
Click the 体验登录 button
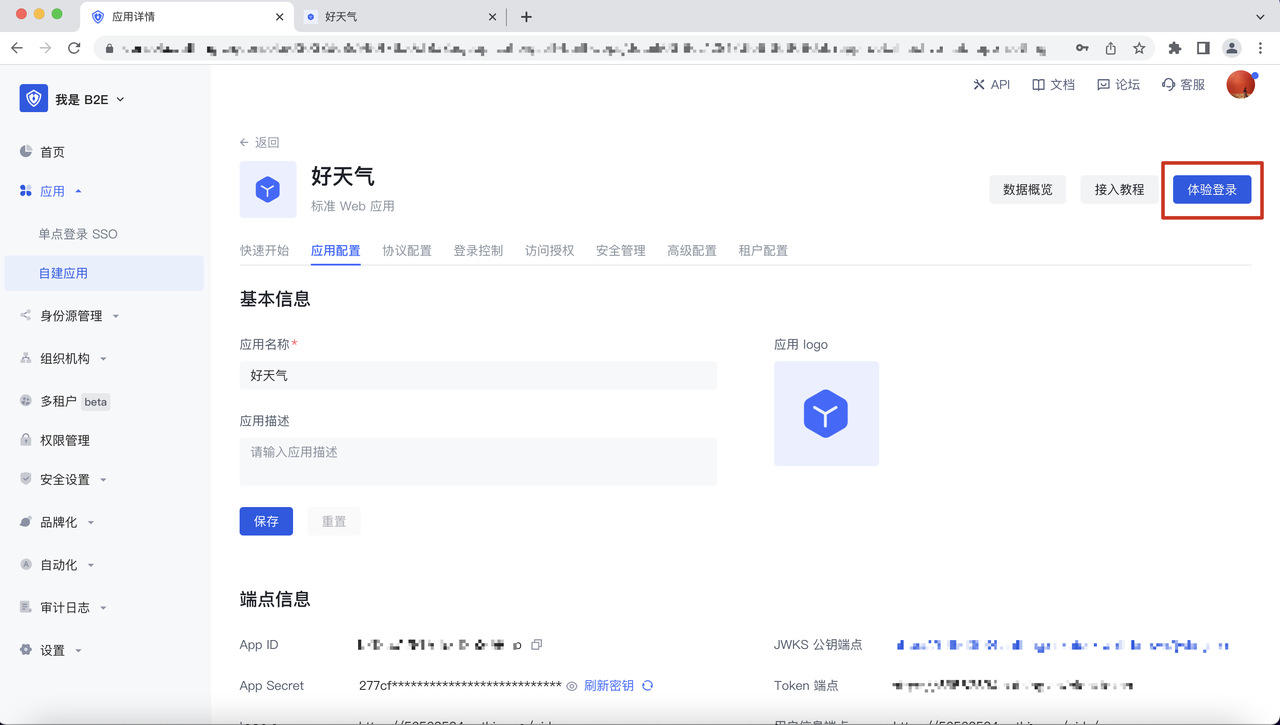tap(1211, 189)
